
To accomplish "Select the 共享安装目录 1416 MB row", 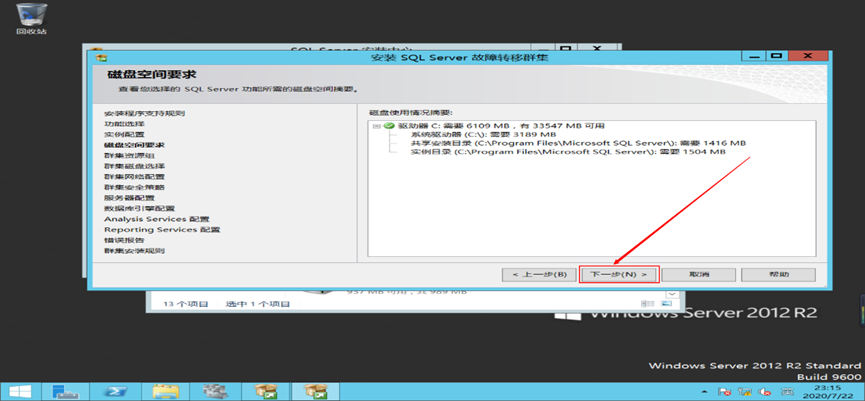I will tap(578, 143).
